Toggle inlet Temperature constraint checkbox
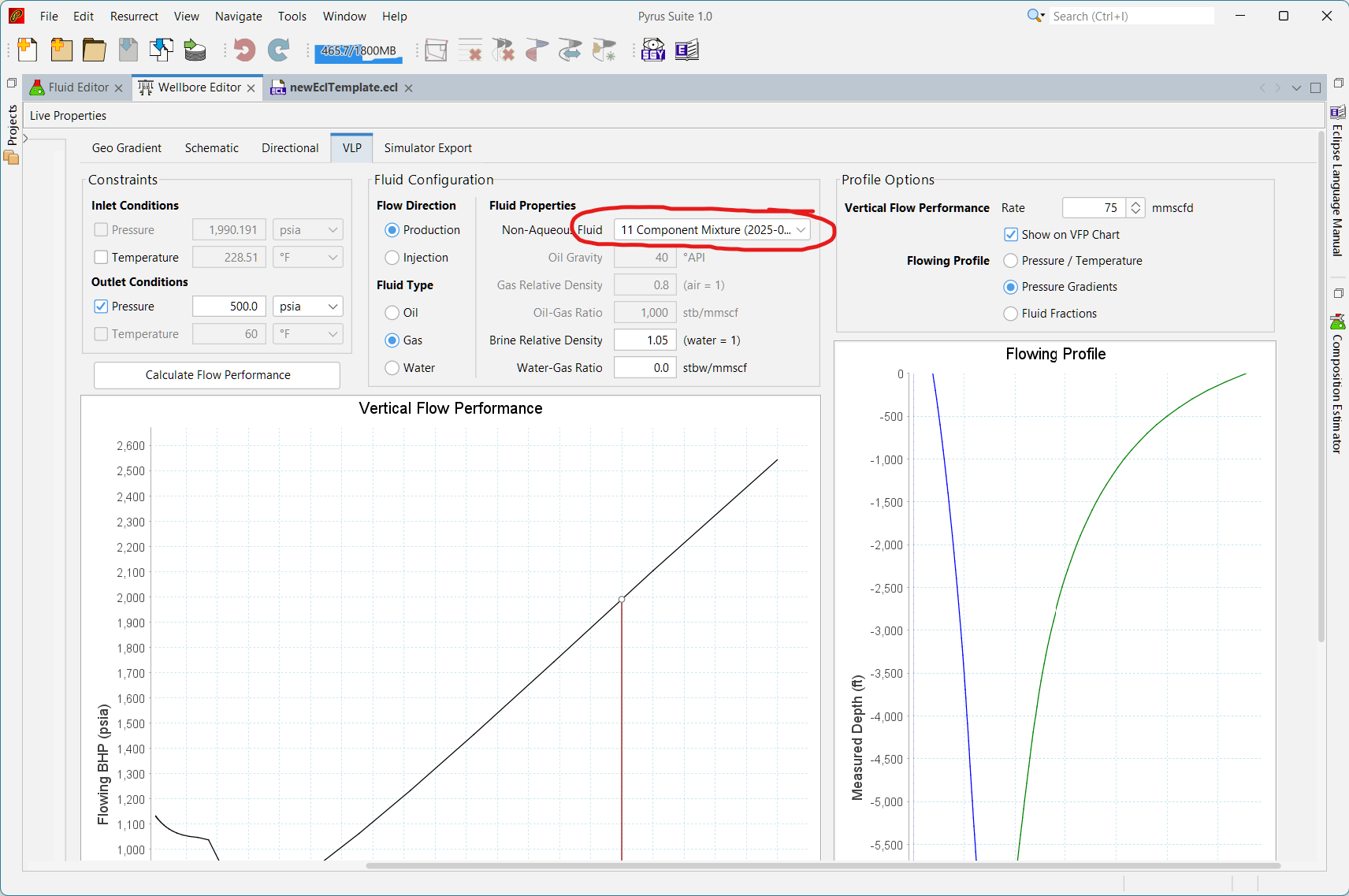The image size is (1349, 896). (x=101, y=257)
